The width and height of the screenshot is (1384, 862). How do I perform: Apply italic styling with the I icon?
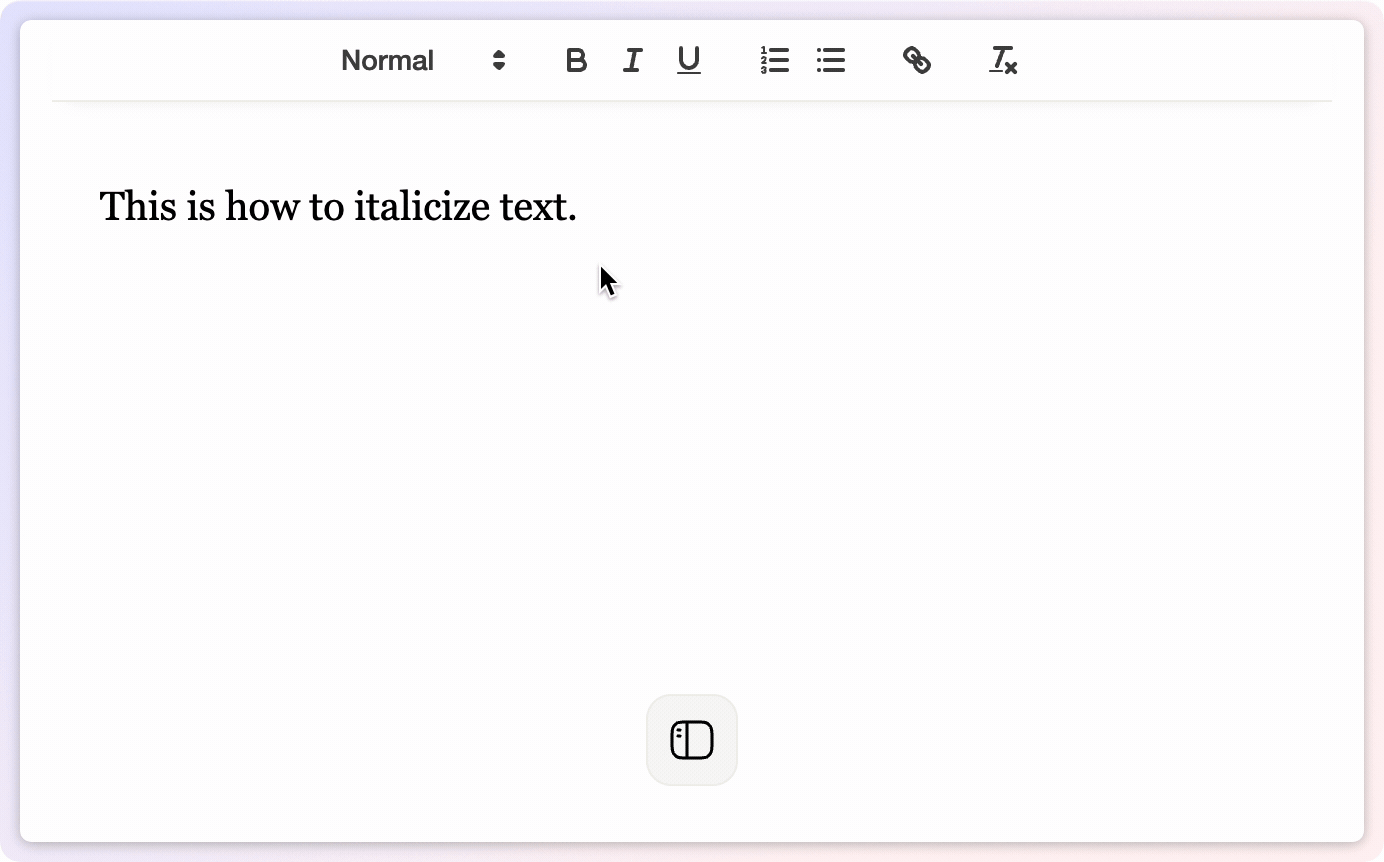[x=632, y=61]
